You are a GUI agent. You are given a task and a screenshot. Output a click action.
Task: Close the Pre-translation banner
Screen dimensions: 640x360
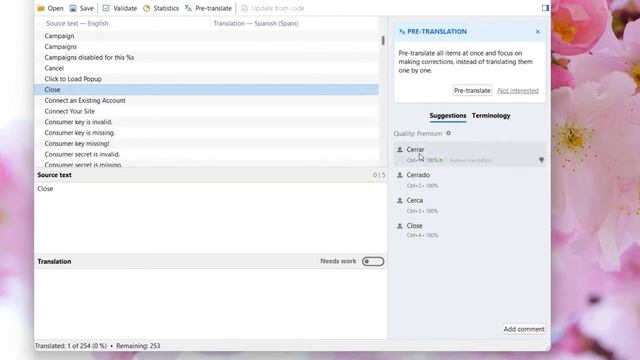click(x=538, y=31)
